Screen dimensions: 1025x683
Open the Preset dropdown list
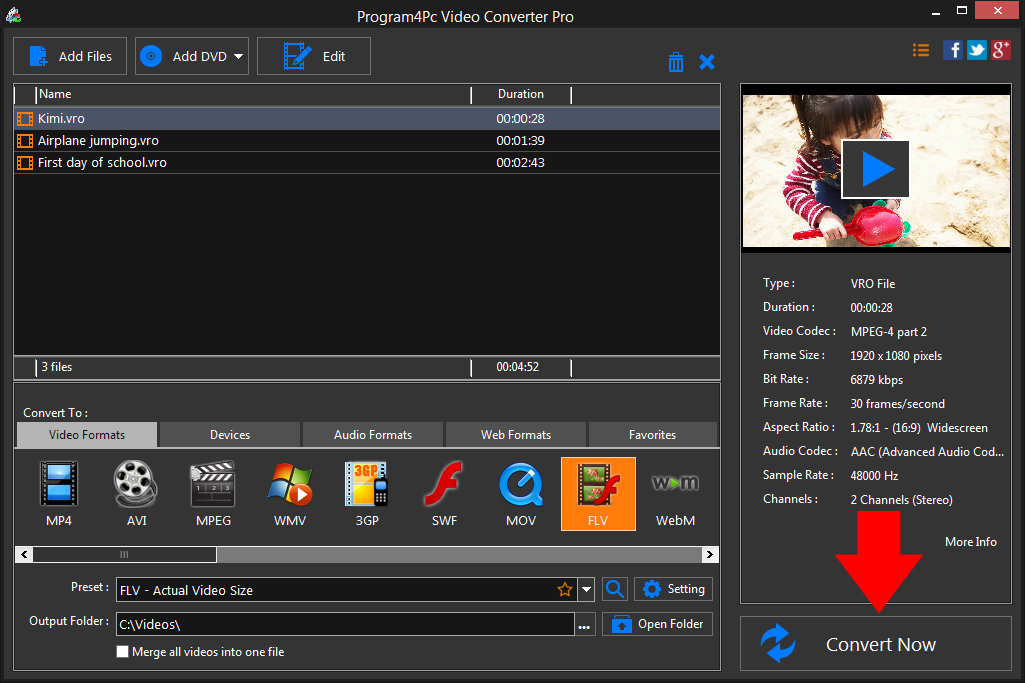587,590
